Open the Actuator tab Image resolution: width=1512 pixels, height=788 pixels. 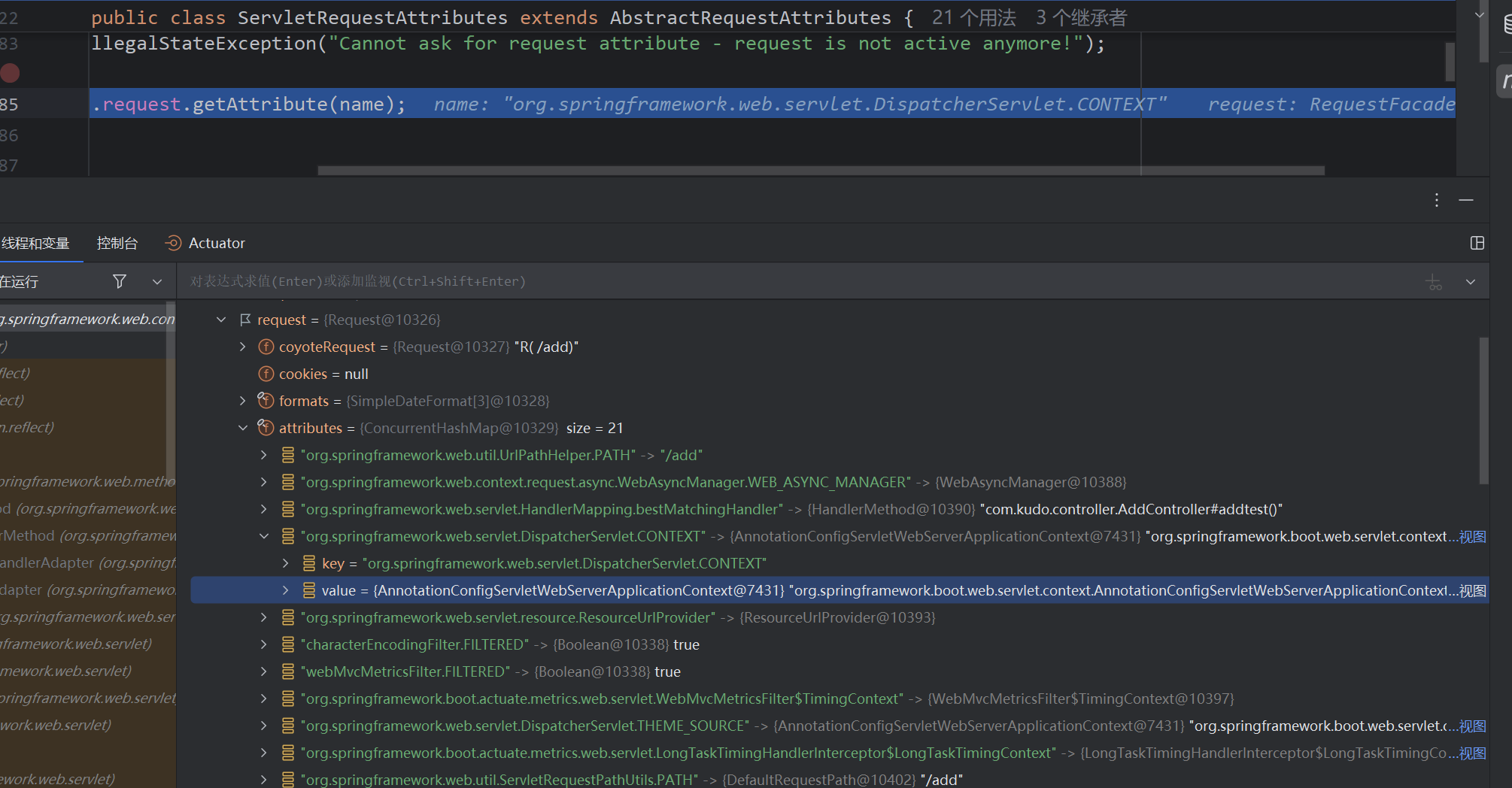click(x=205, y=243)
